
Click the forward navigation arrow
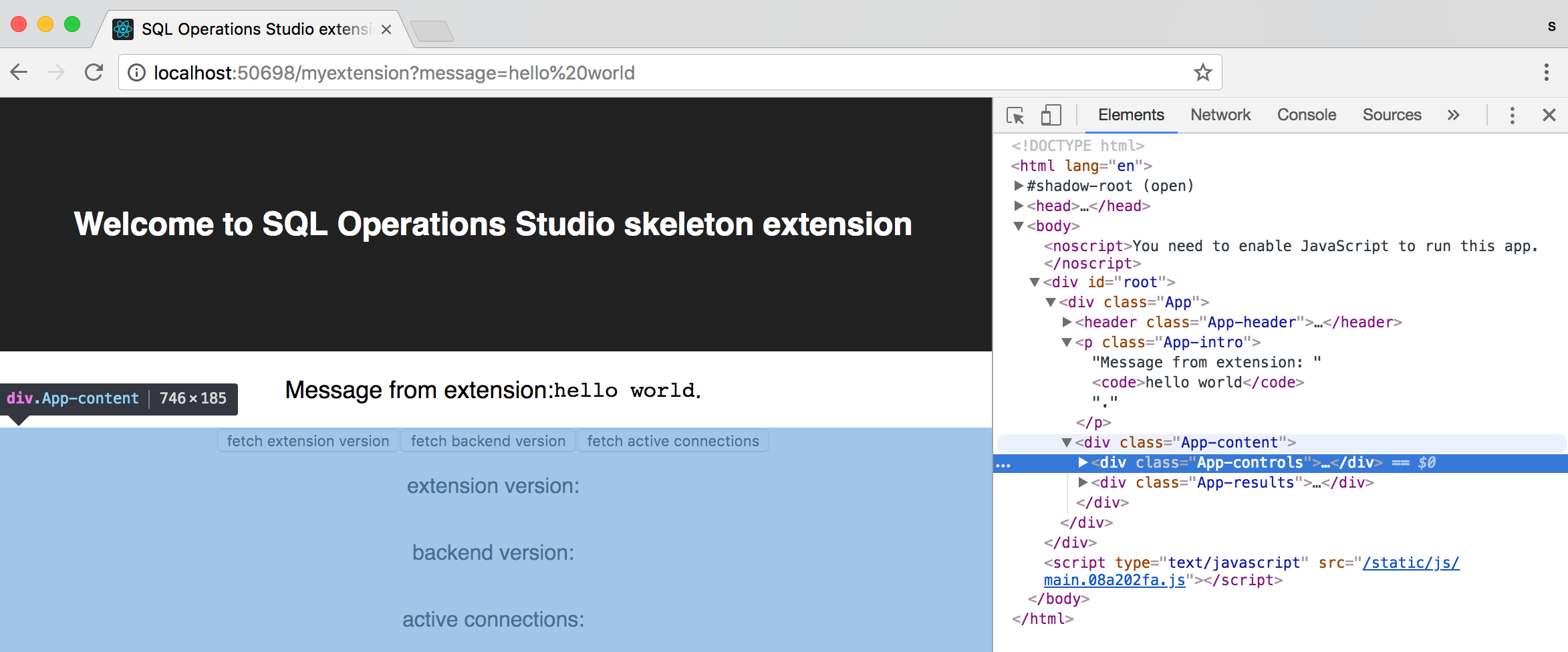click(55, 72)
